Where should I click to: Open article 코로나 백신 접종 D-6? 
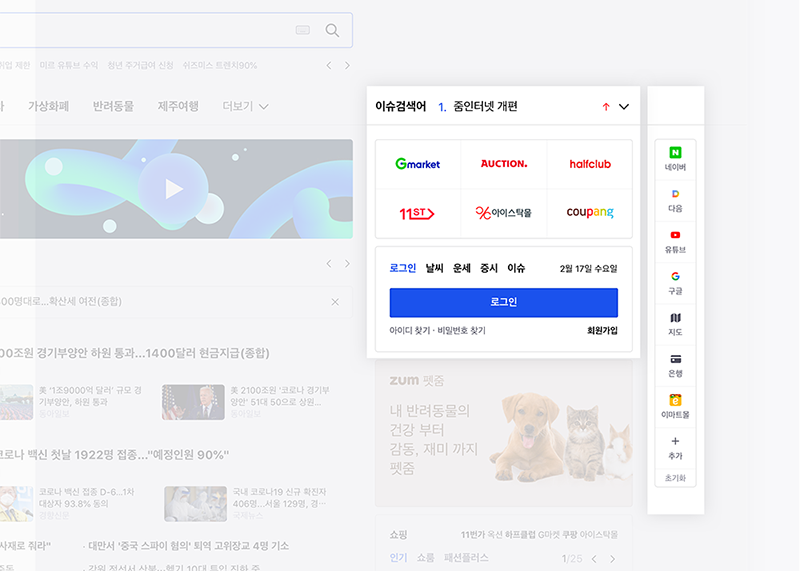87,498
